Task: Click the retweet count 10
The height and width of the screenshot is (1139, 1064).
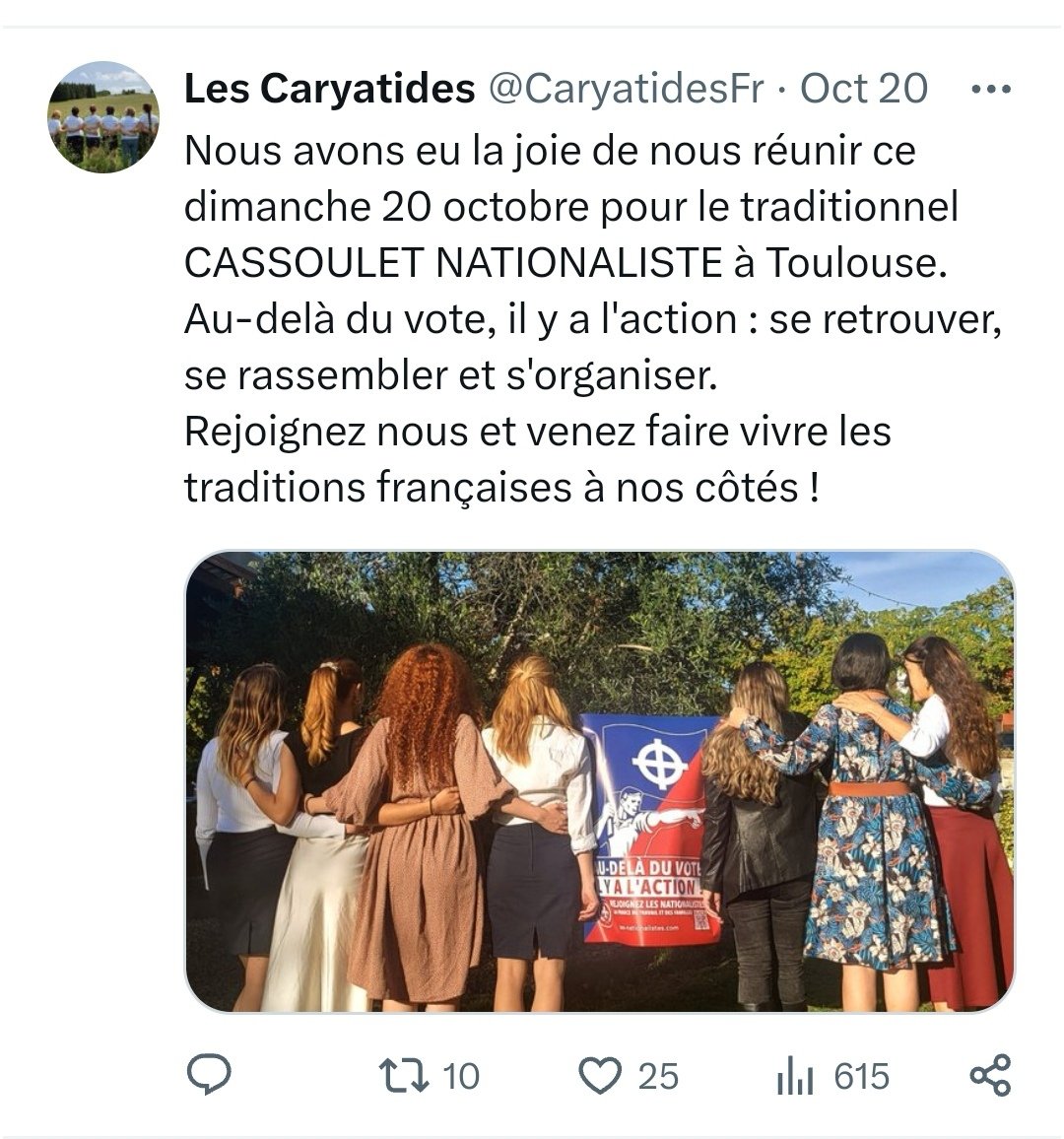Action: (x=461, y=1077)
